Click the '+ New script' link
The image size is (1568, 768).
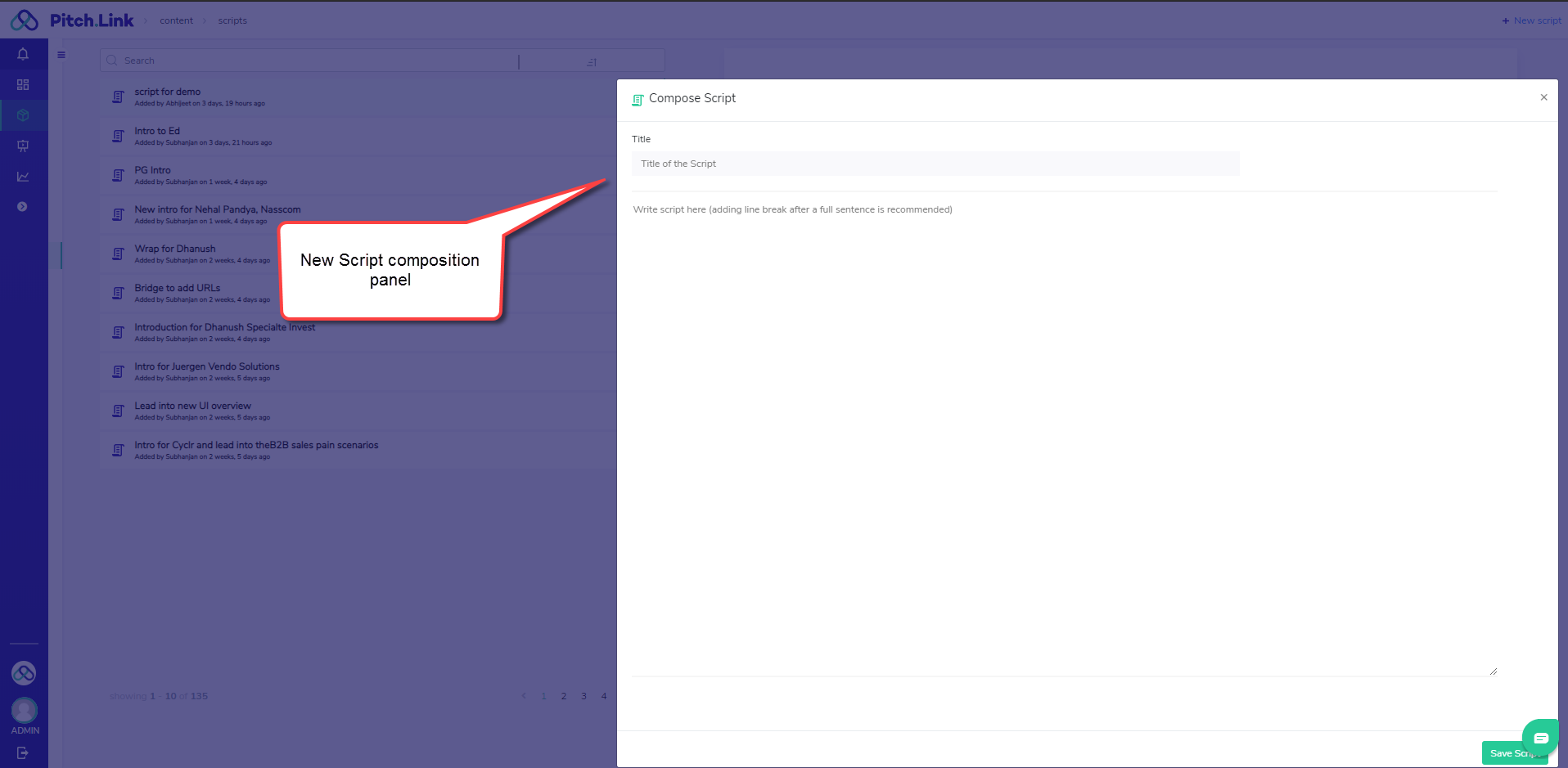click(1531, 20)
